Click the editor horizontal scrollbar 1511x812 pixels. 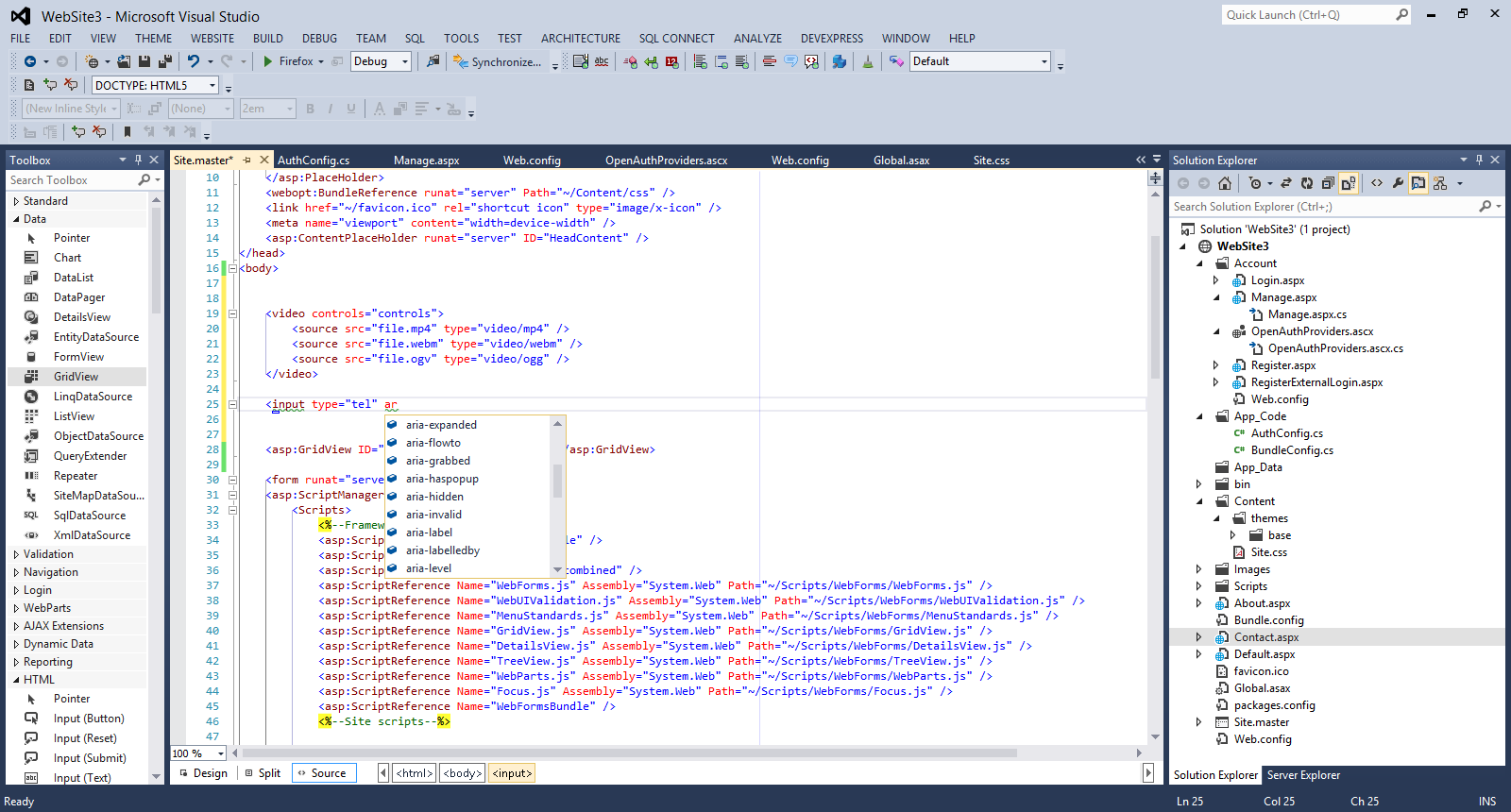(x=629, y=753)
